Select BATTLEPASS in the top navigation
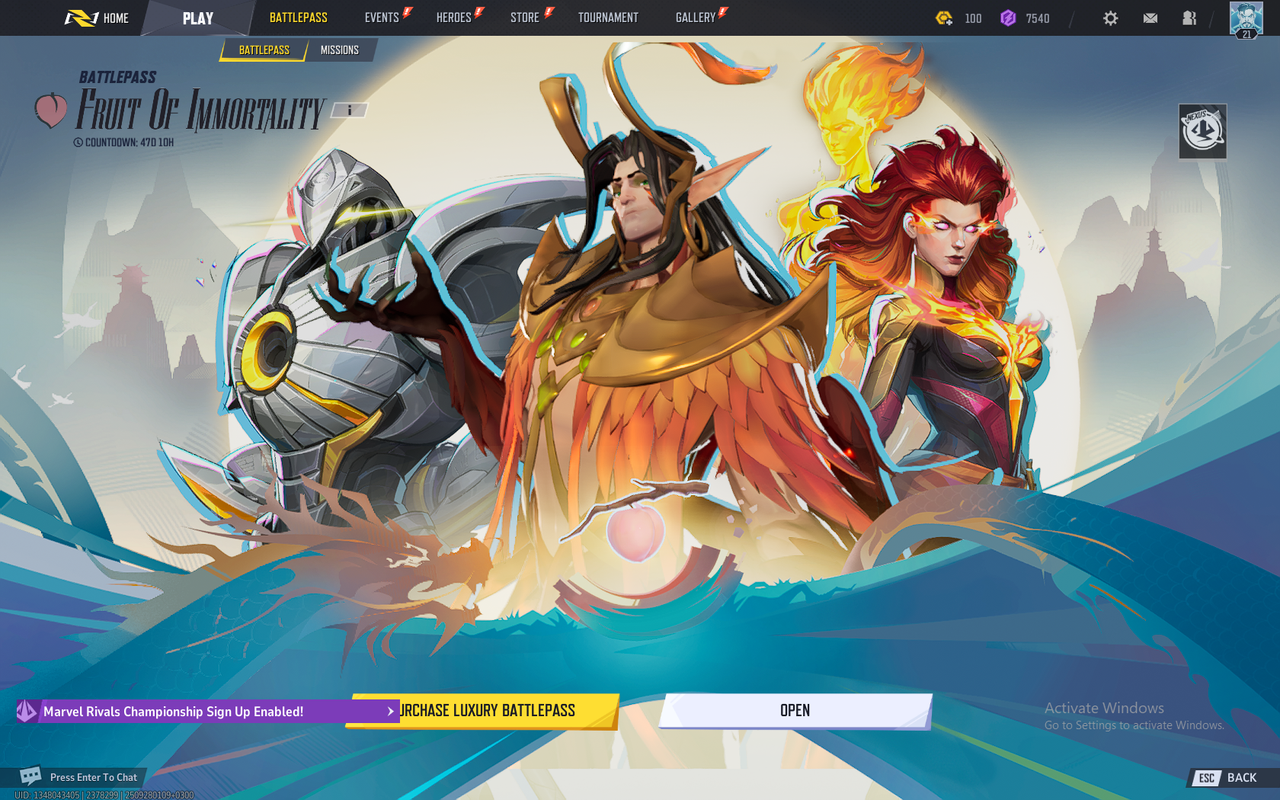The image size is (1280, 800). pos(298,18)
